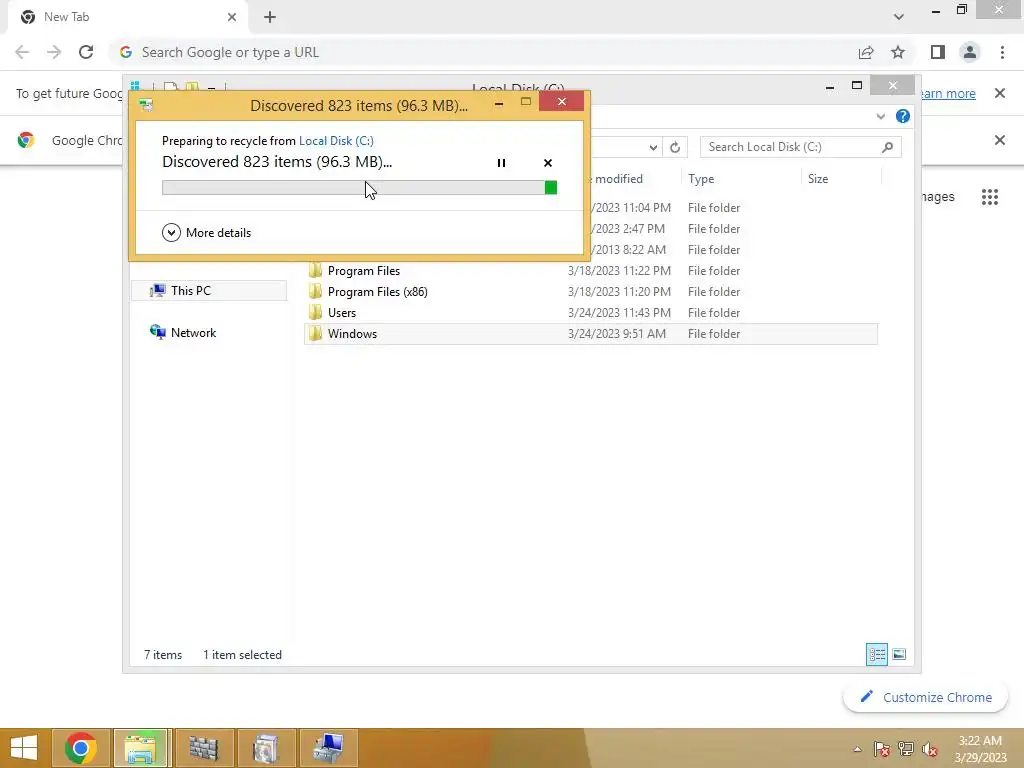Open the Windows Start button

pos(24,748)
